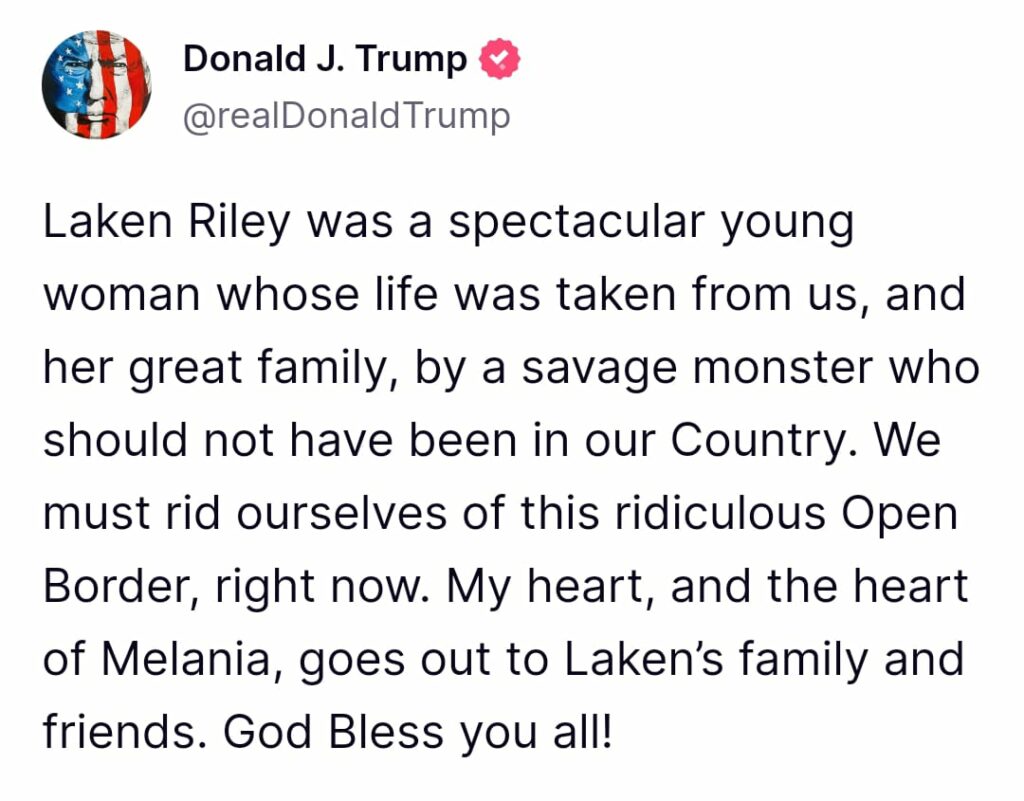Click 'Open' at the end of the fifth line
The width and height of the screenshot is (1024, 801).
(x=899, y=514)
